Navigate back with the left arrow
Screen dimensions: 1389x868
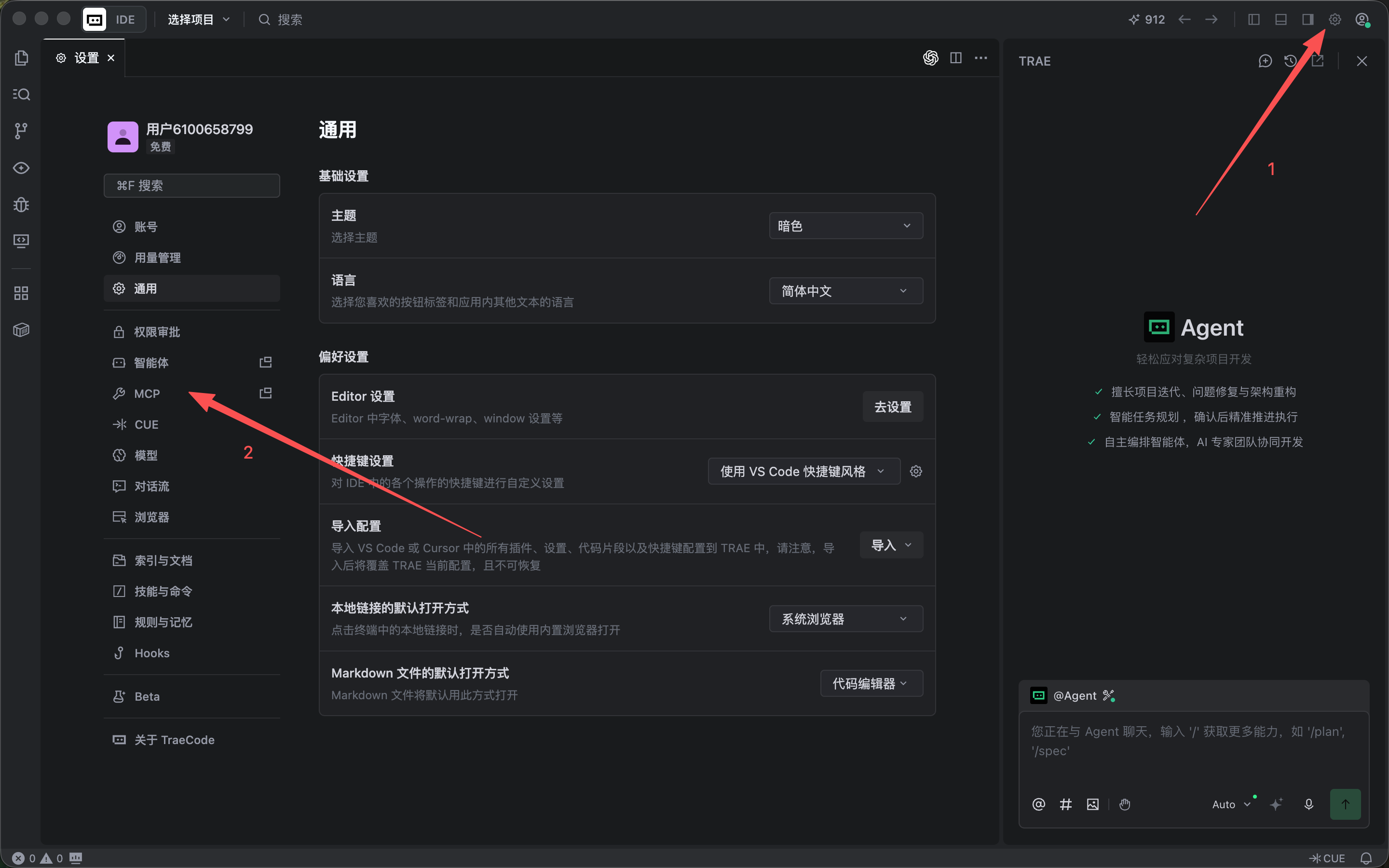point(1185,19)
